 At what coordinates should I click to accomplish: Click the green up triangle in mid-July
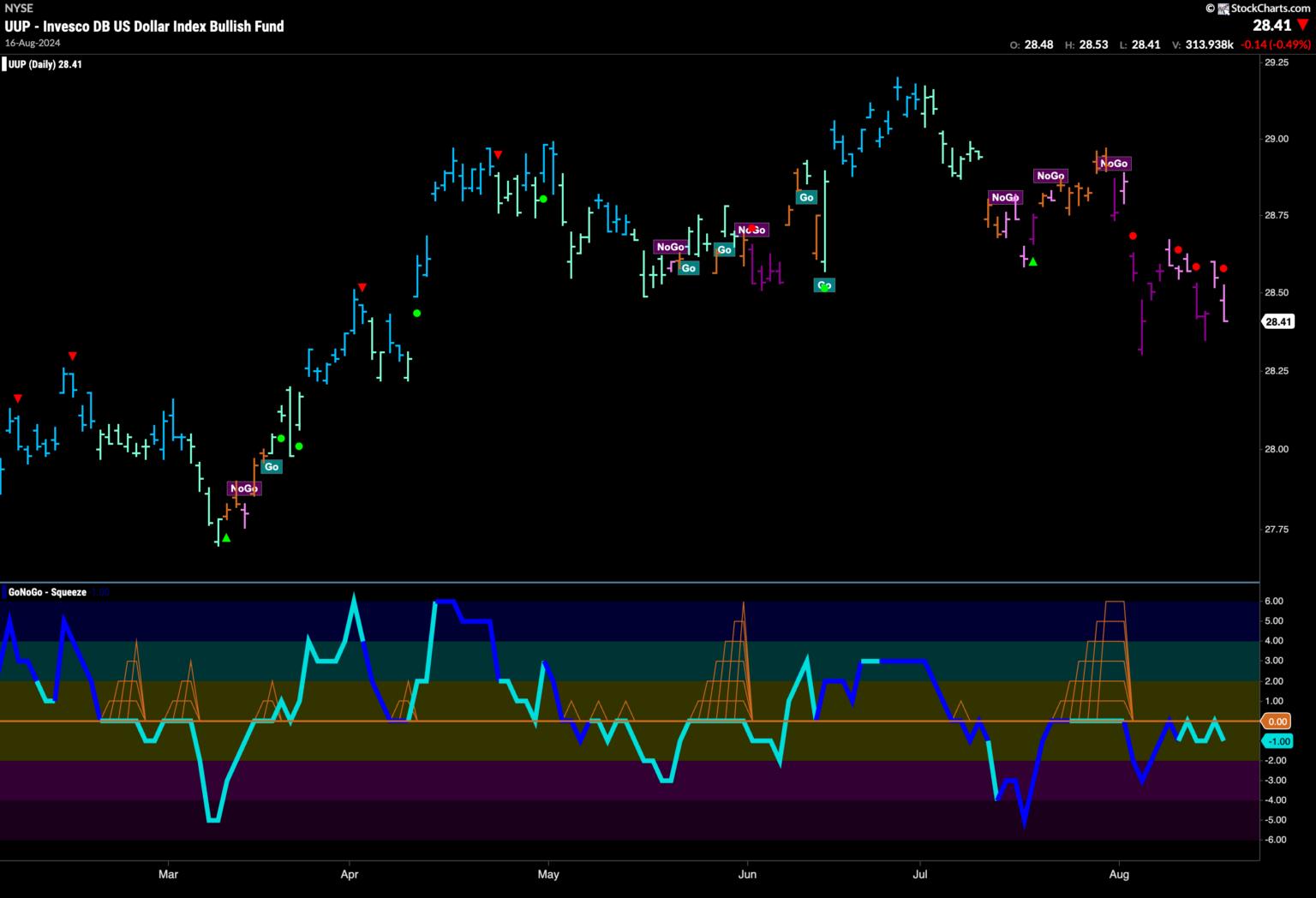tap(1033, 261)
